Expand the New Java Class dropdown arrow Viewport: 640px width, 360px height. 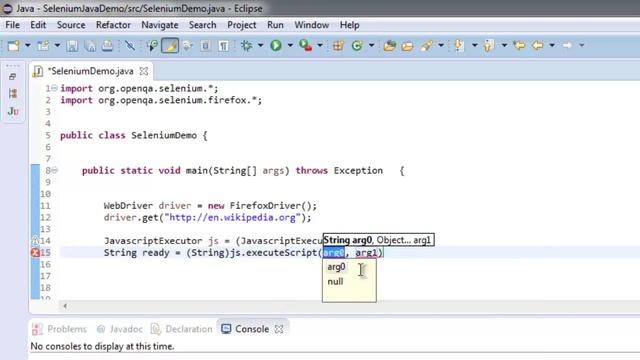371,45
